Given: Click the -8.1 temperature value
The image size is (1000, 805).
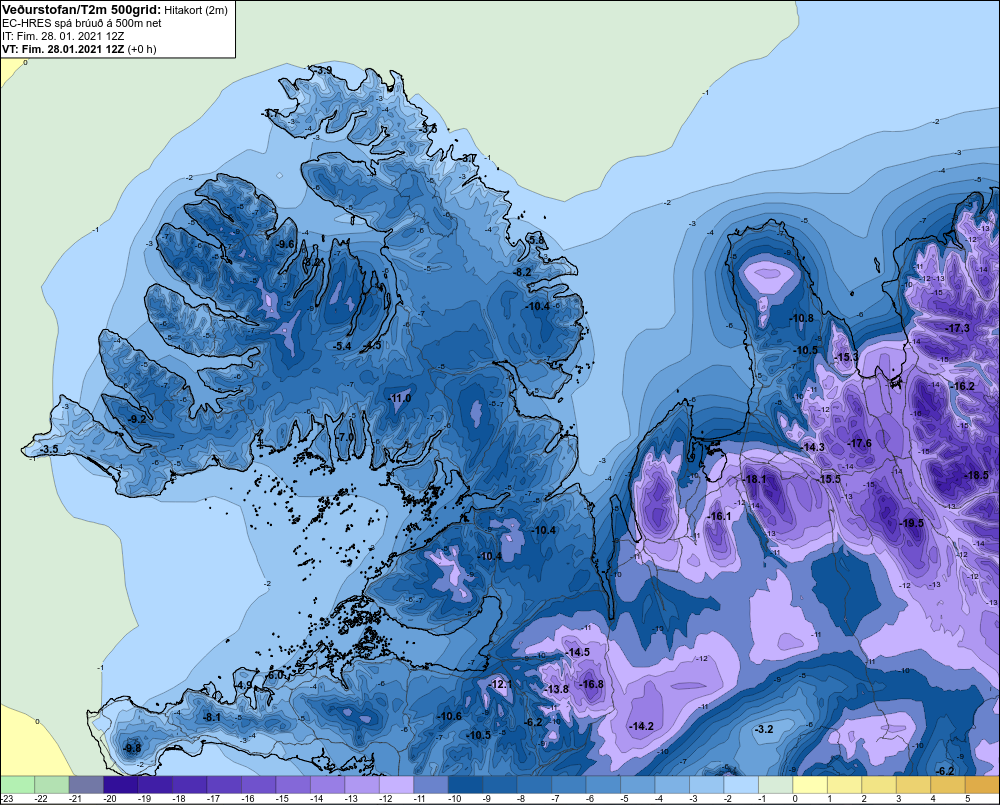Looking at the screenshot, I should 211,717.
